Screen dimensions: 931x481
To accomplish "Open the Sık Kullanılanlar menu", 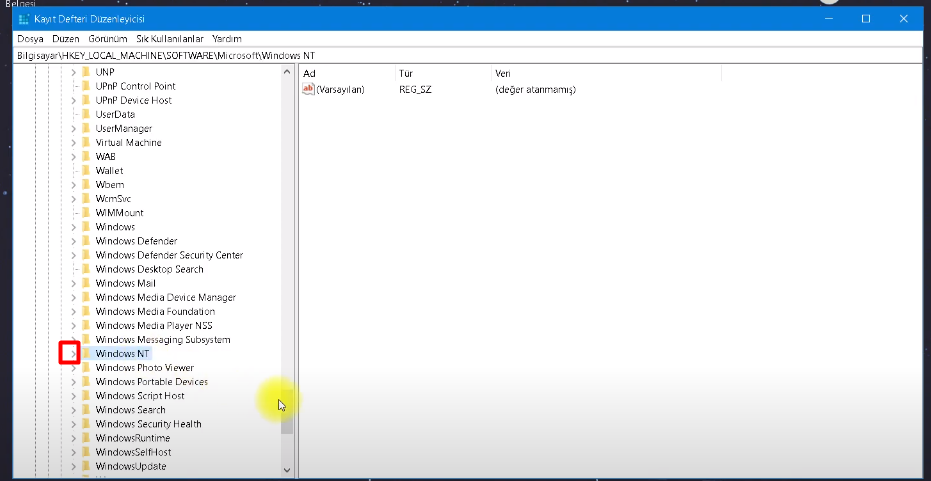I will click(x=170, y=39).
